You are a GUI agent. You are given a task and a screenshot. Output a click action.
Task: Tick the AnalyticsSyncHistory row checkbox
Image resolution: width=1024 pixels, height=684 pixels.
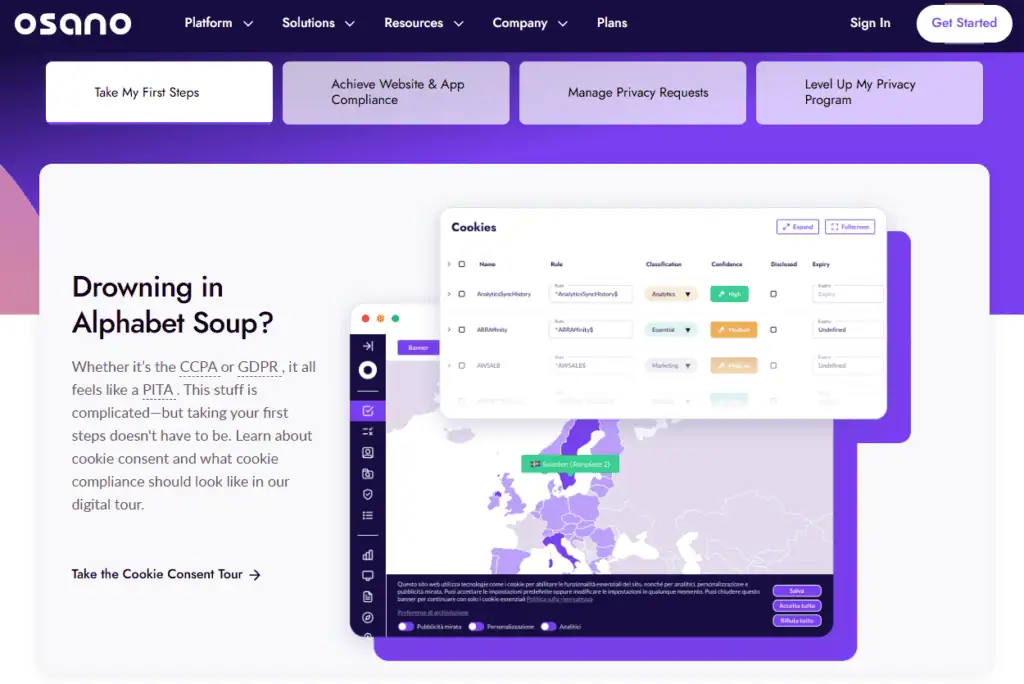click(462, 294)
